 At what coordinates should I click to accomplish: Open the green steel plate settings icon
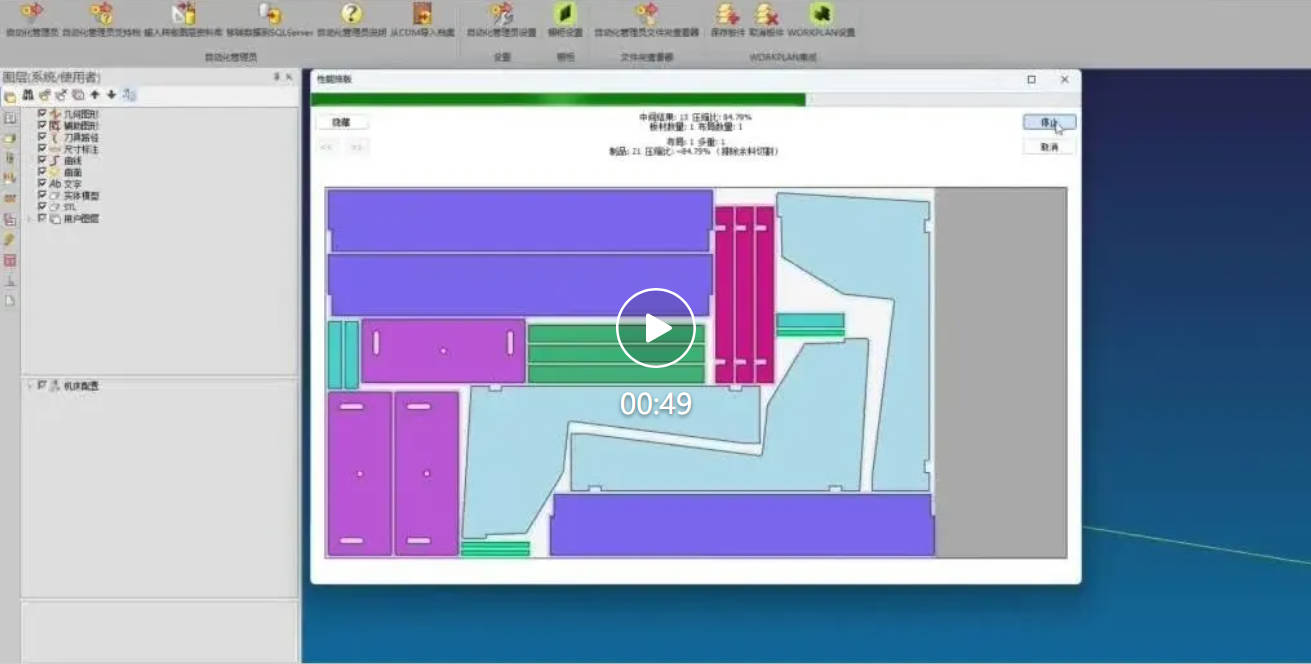click(565, 14)
